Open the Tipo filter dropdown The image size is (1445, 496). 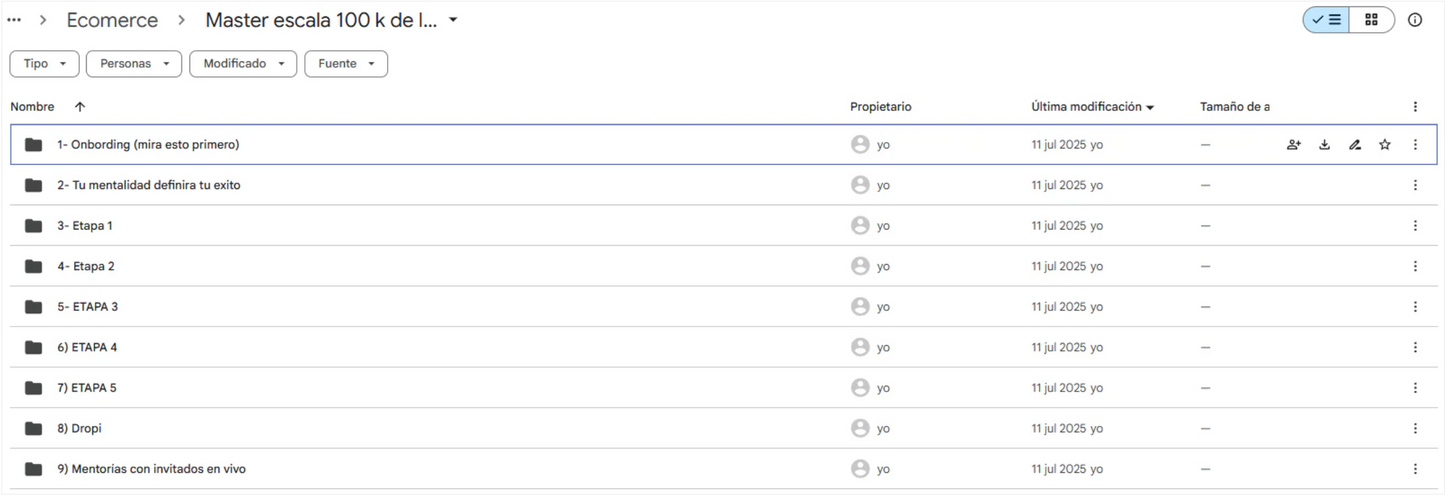[x=44, y=64]
